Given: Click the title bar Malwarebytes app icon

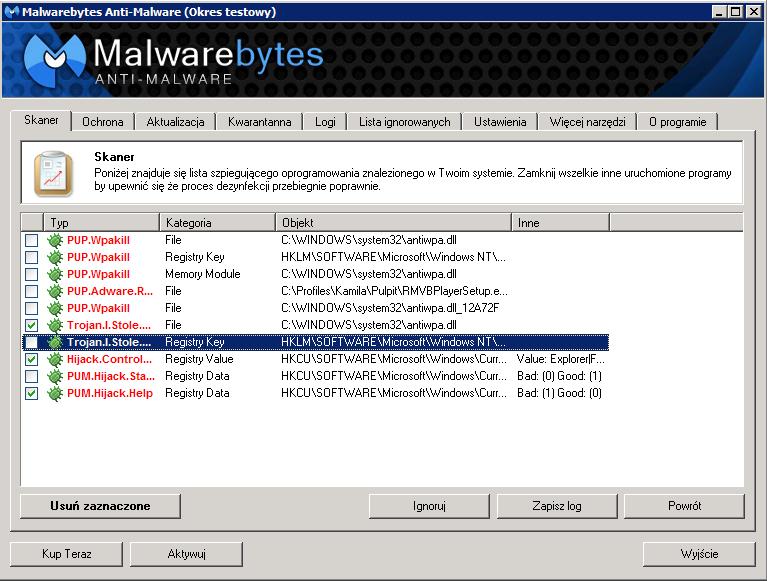Looking at the screenshot, I should click(x=11, y=11).
